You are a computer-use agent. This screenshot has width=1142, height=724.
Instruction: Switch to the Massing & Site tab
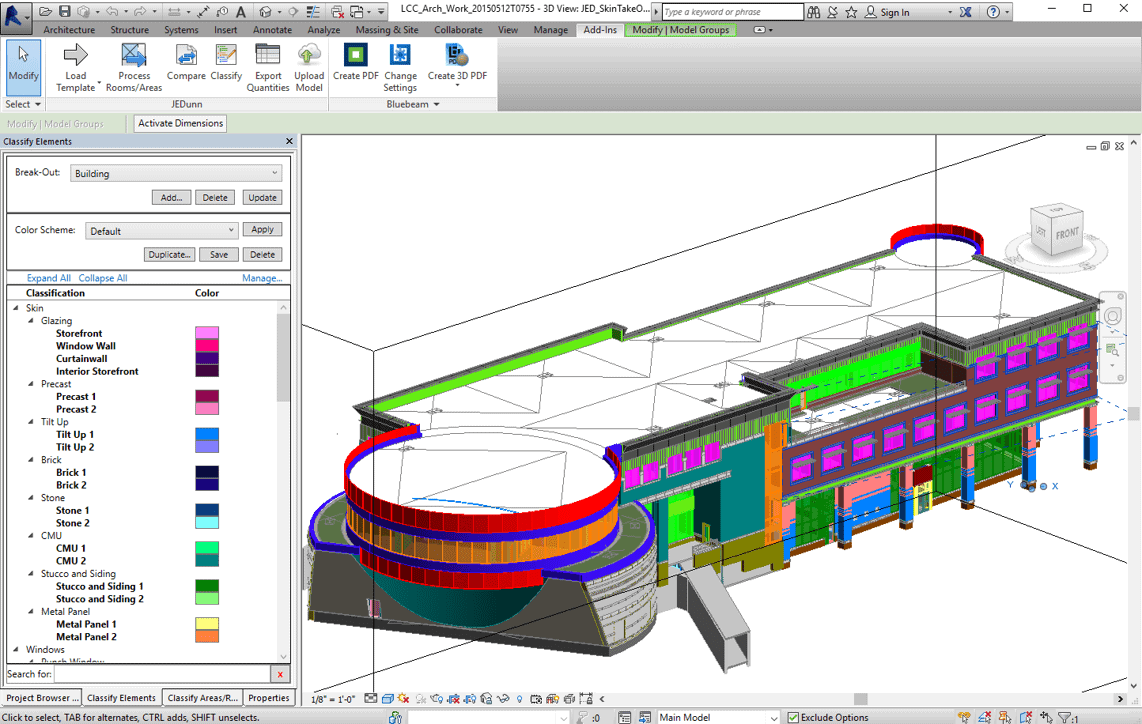coord(387,30)
